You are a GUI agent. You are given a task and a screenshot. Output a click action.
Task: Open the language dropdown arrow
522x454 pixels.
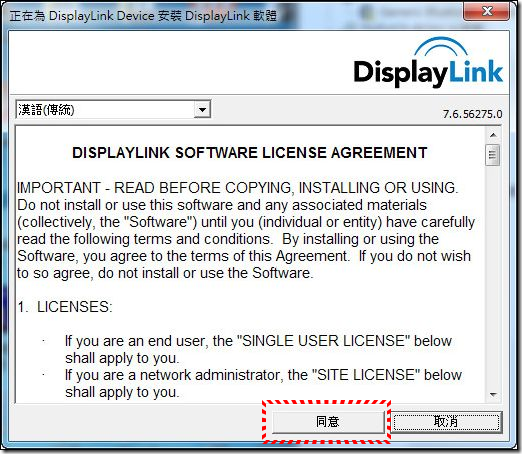(x=202, y=109)
